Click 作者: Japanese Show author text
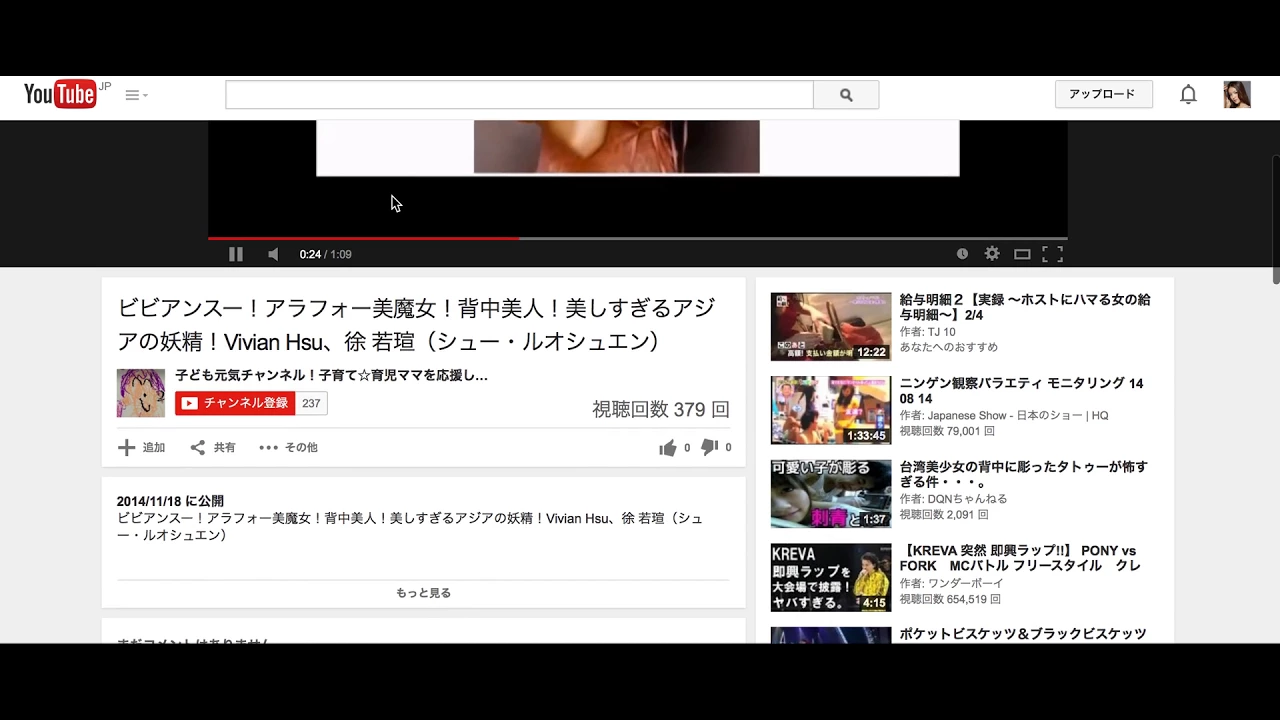1280x720 pixels. tap(1004, 415)
